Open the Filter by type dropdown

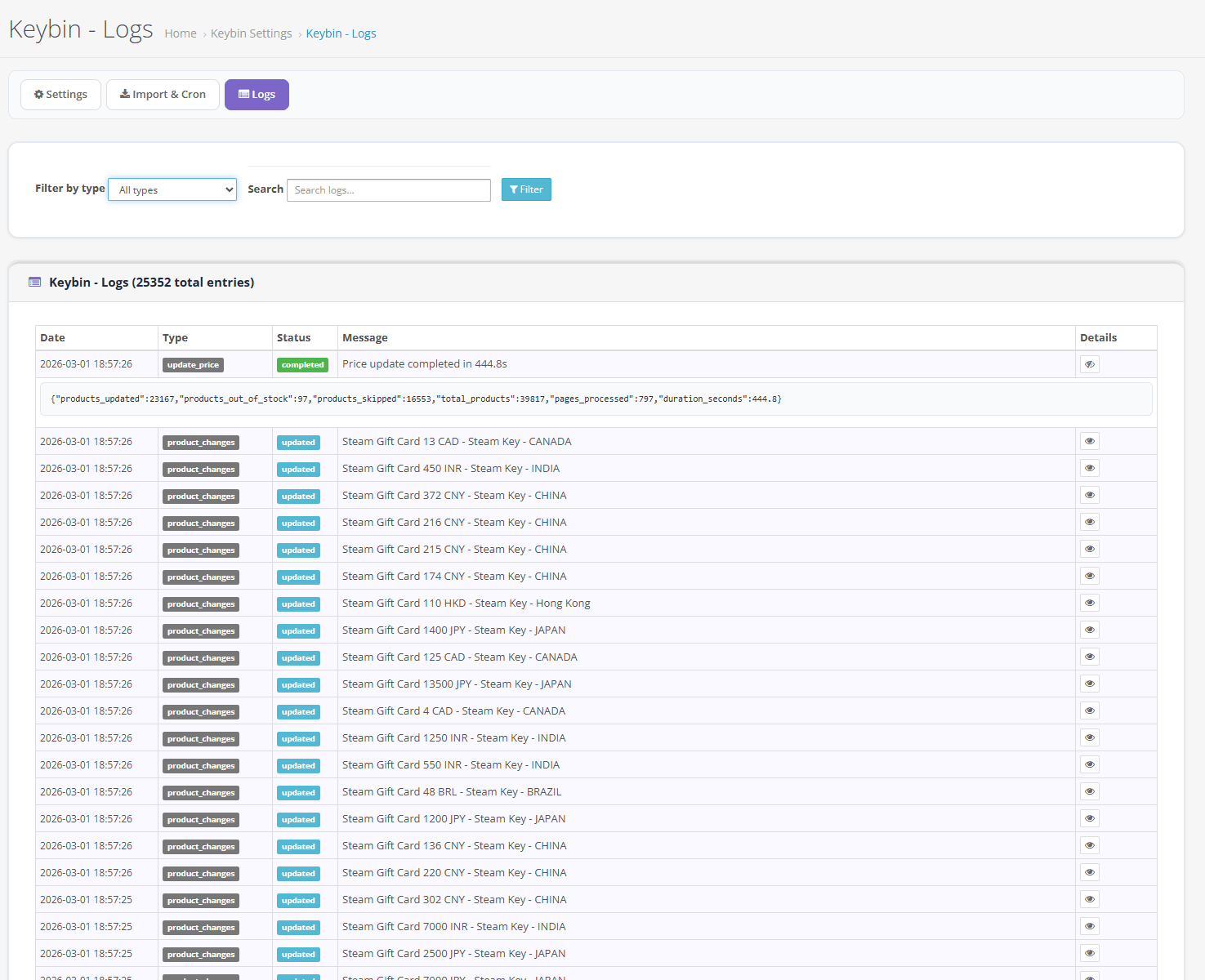(172, 190)
